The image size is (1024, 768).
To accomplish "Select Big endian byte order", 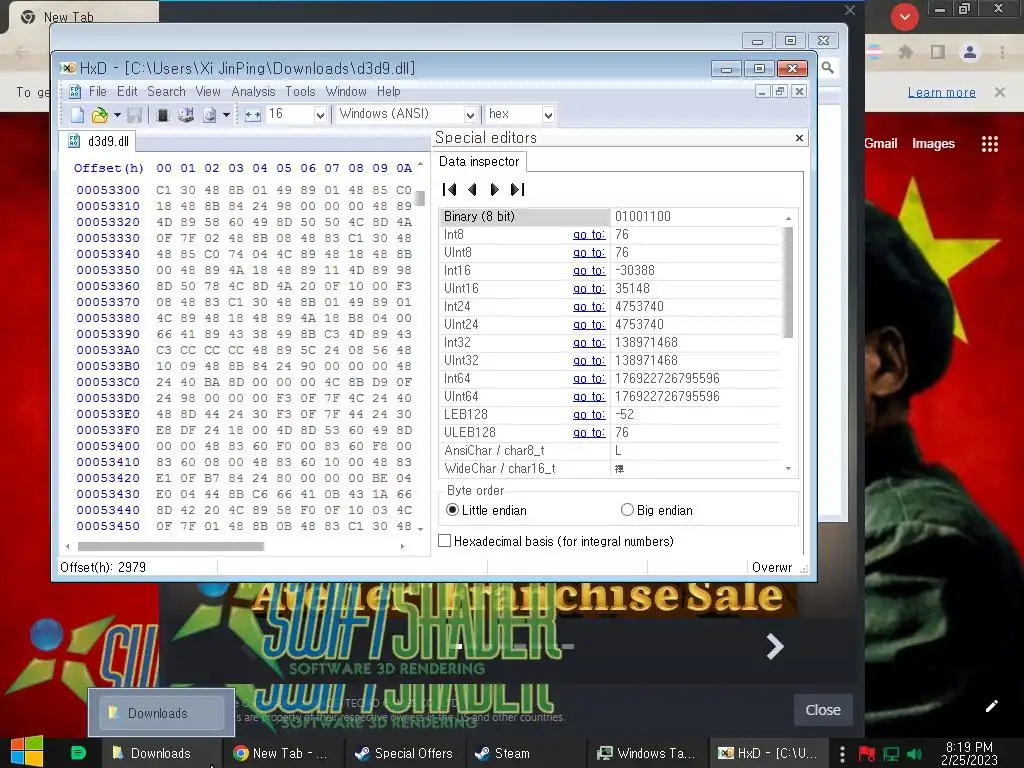I will (x=656, y=510).
